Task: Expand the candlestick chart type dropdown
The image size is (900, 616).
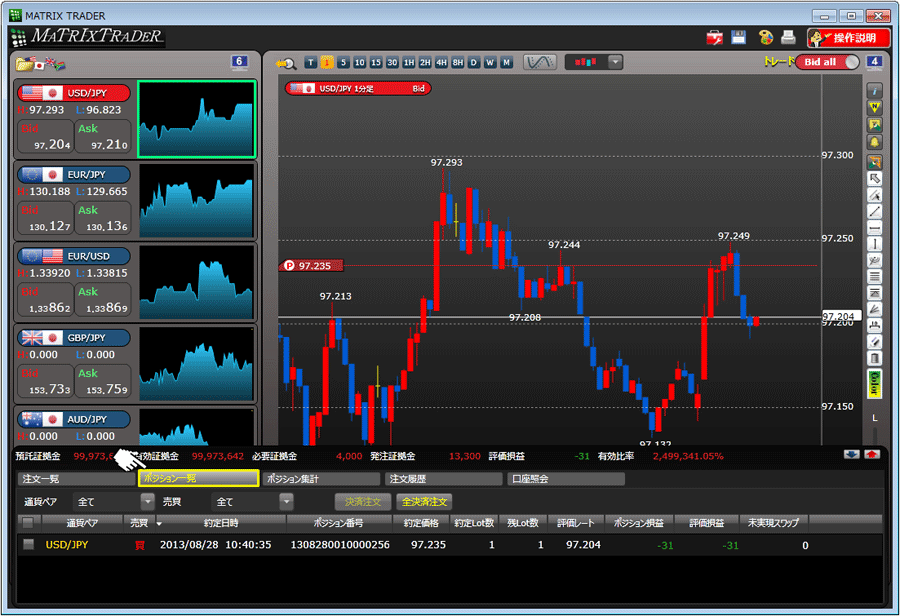Action: 615,62
